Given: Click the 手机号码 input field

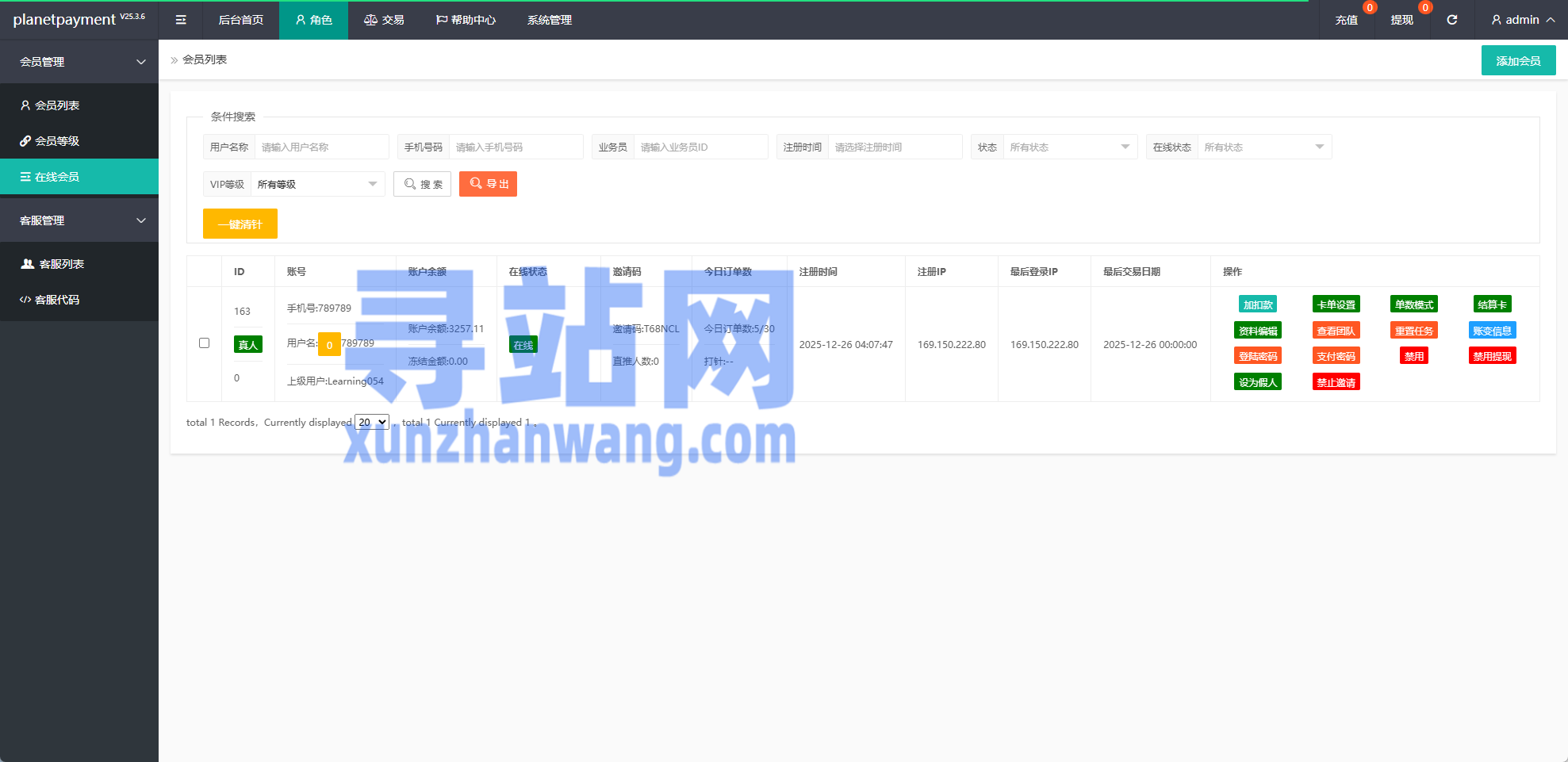Looking at the screenshot, I should 516,147.
